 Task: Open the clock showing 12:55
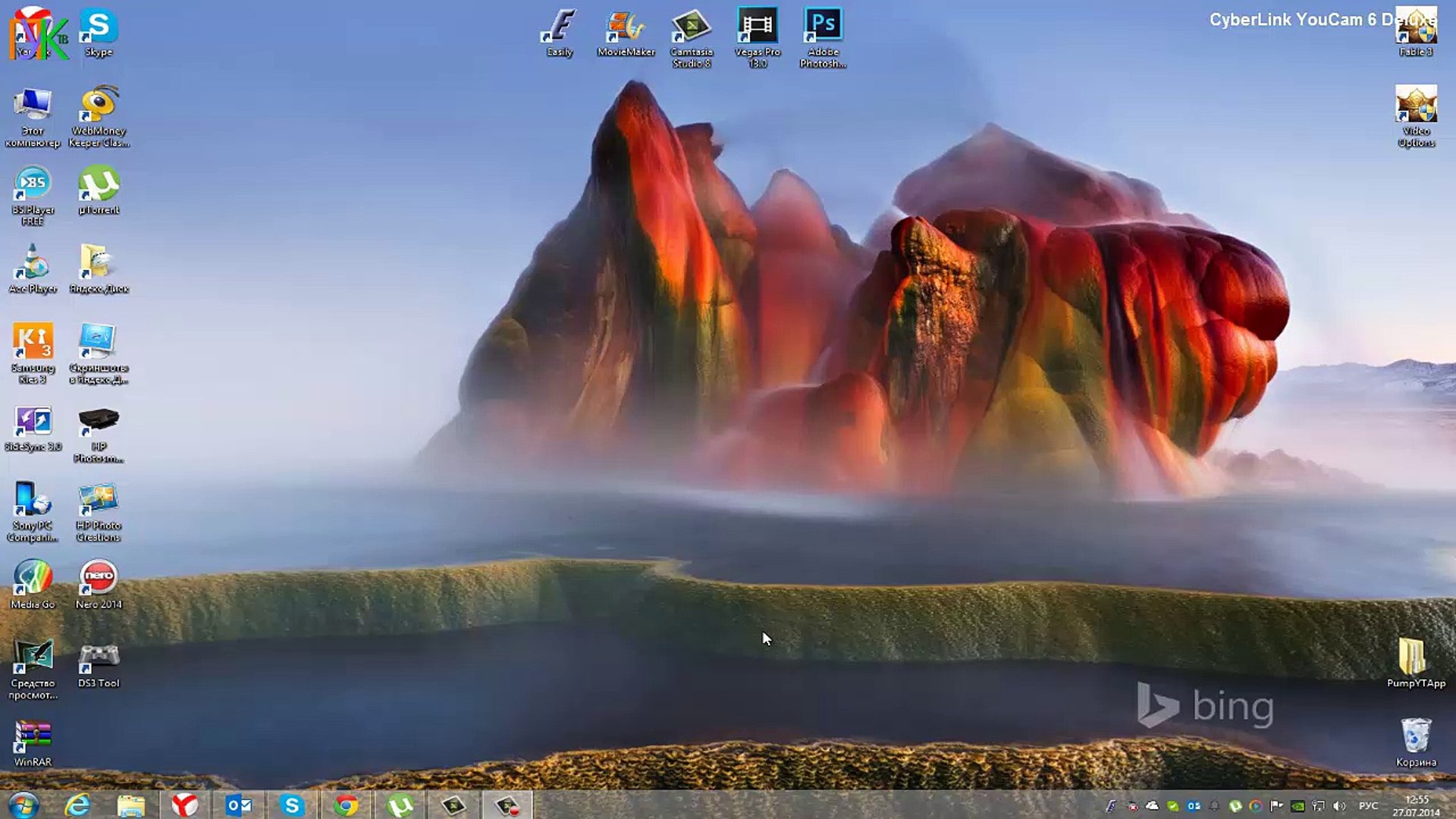click(1416, 805)
